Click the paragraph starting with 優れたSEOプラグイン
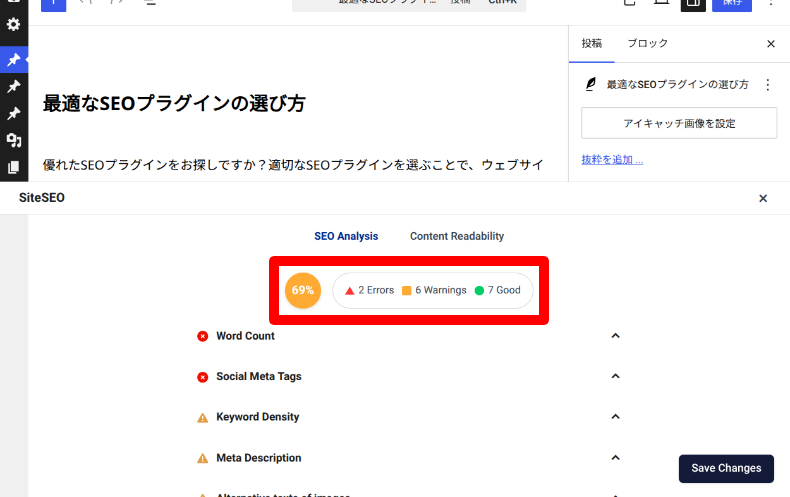 coord(293,165)
